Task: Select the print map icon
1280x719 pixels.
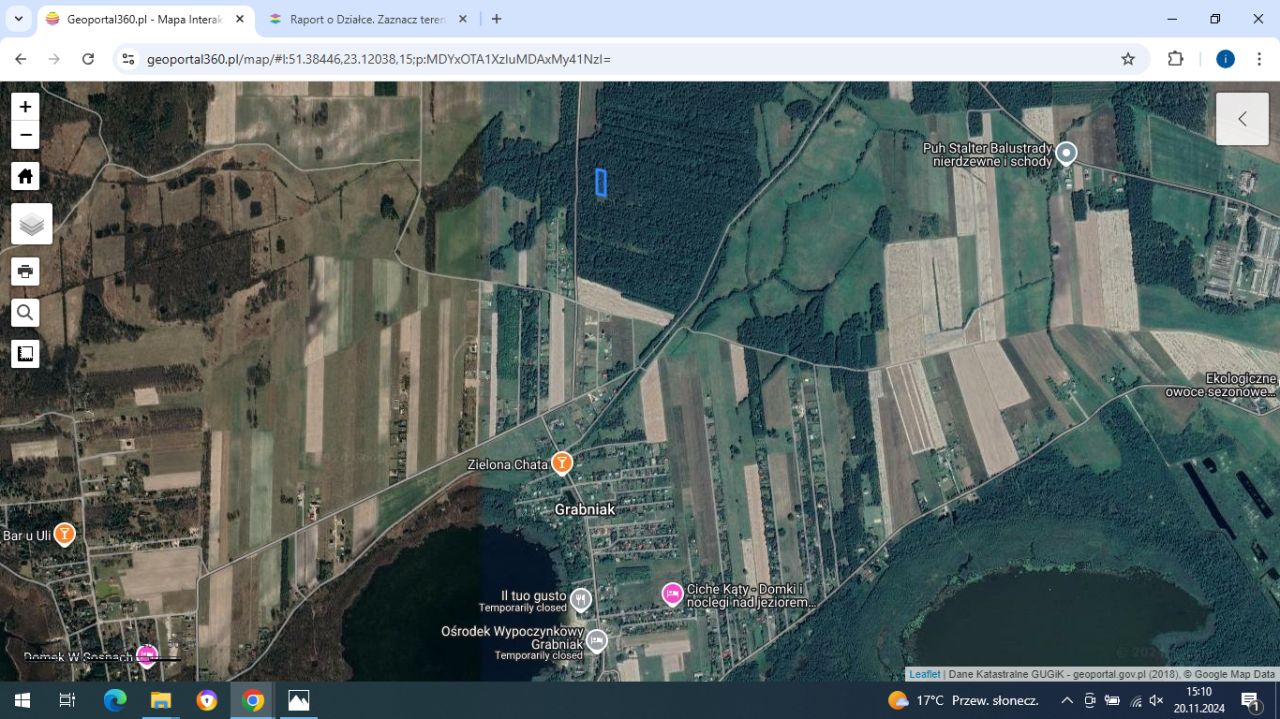Action: point(25,270)
